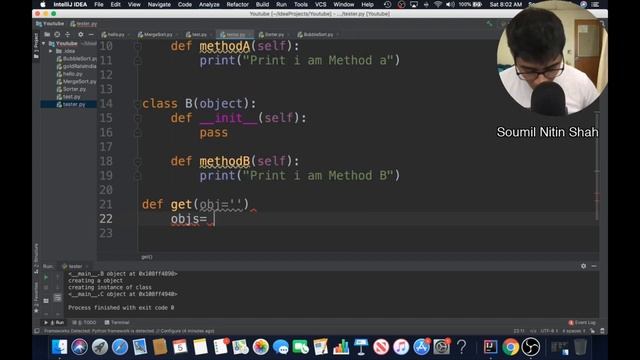Click tester.py breadcrumb in navigation bar
The width and height of the screenshot is (640, 360).
pyautogui.click(x=84, y=24)
